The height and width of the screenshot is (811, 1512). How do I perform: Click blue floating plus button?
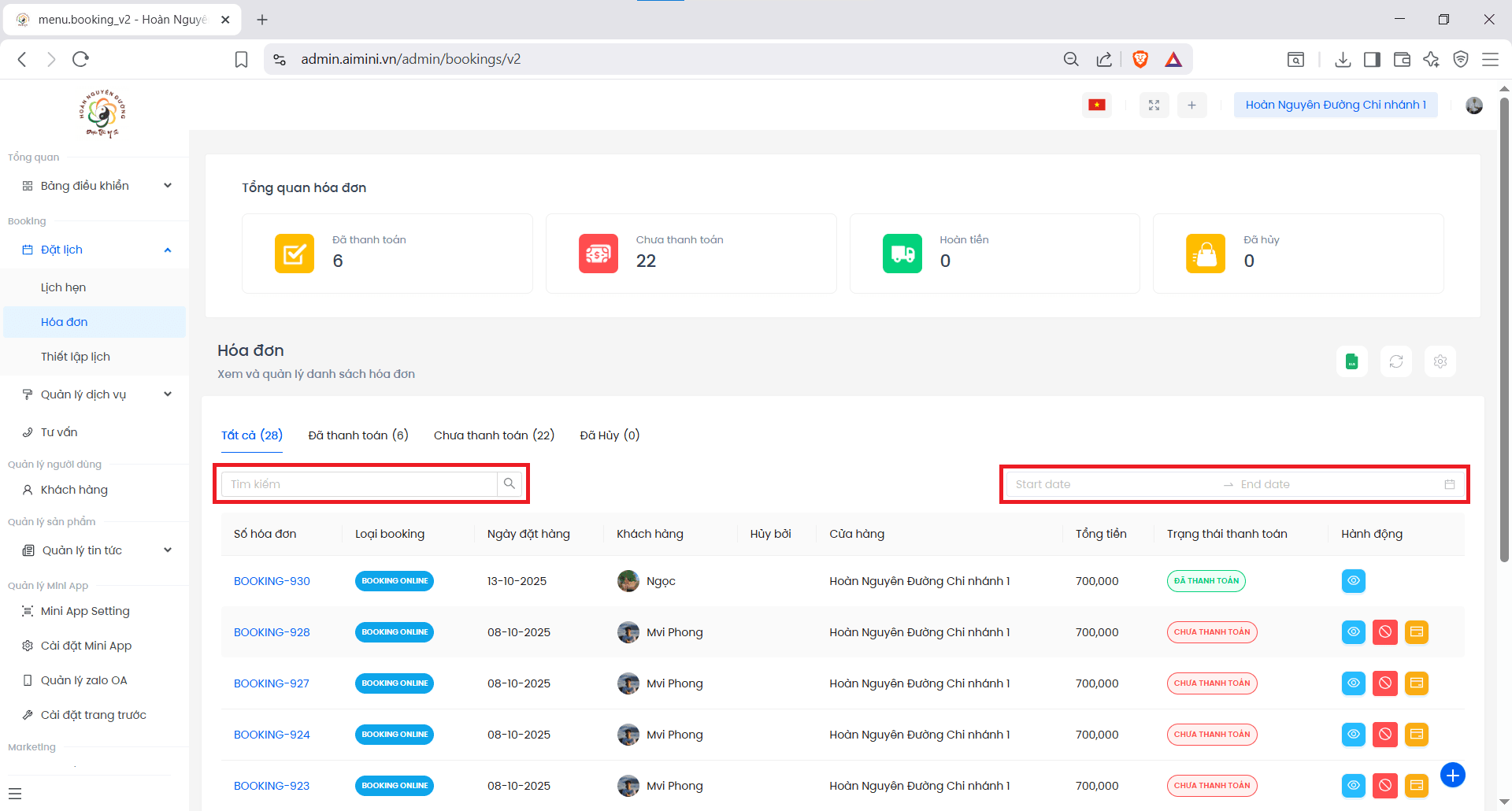point(1452,775)
